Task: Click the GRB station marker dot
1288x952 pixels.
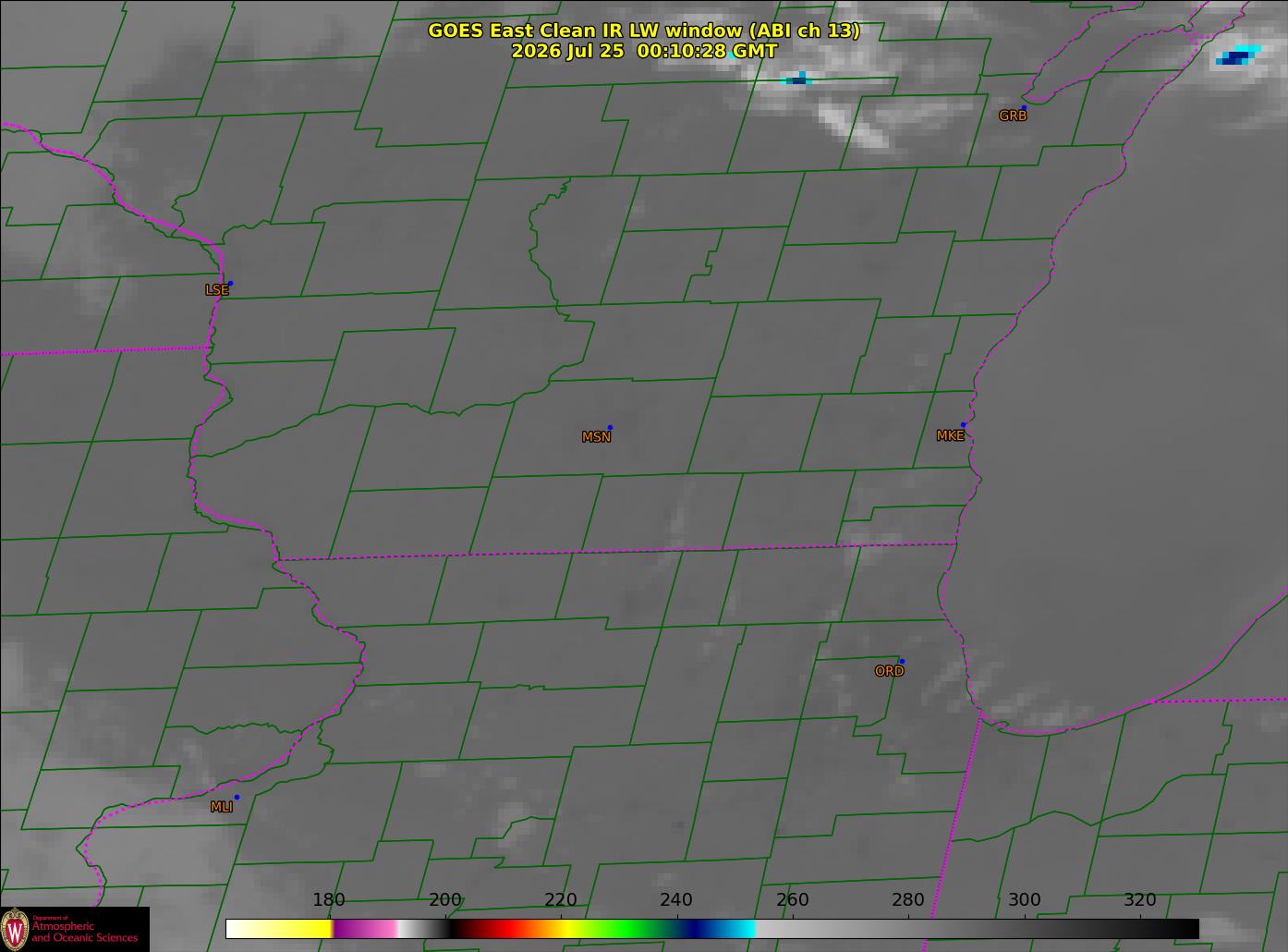Action: [1024, 107]
